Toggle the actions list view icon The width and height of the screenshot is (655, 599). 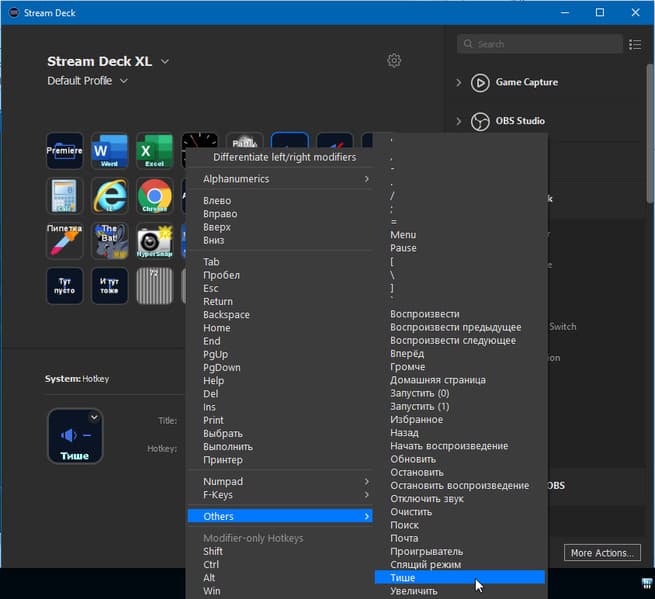634,44
